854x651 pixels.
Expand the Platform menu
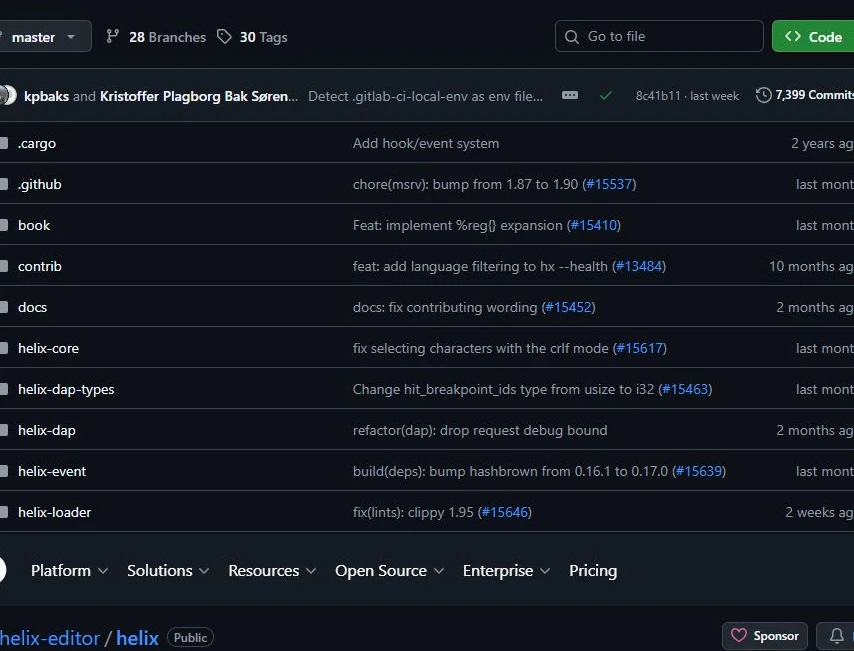coord(69,570)
